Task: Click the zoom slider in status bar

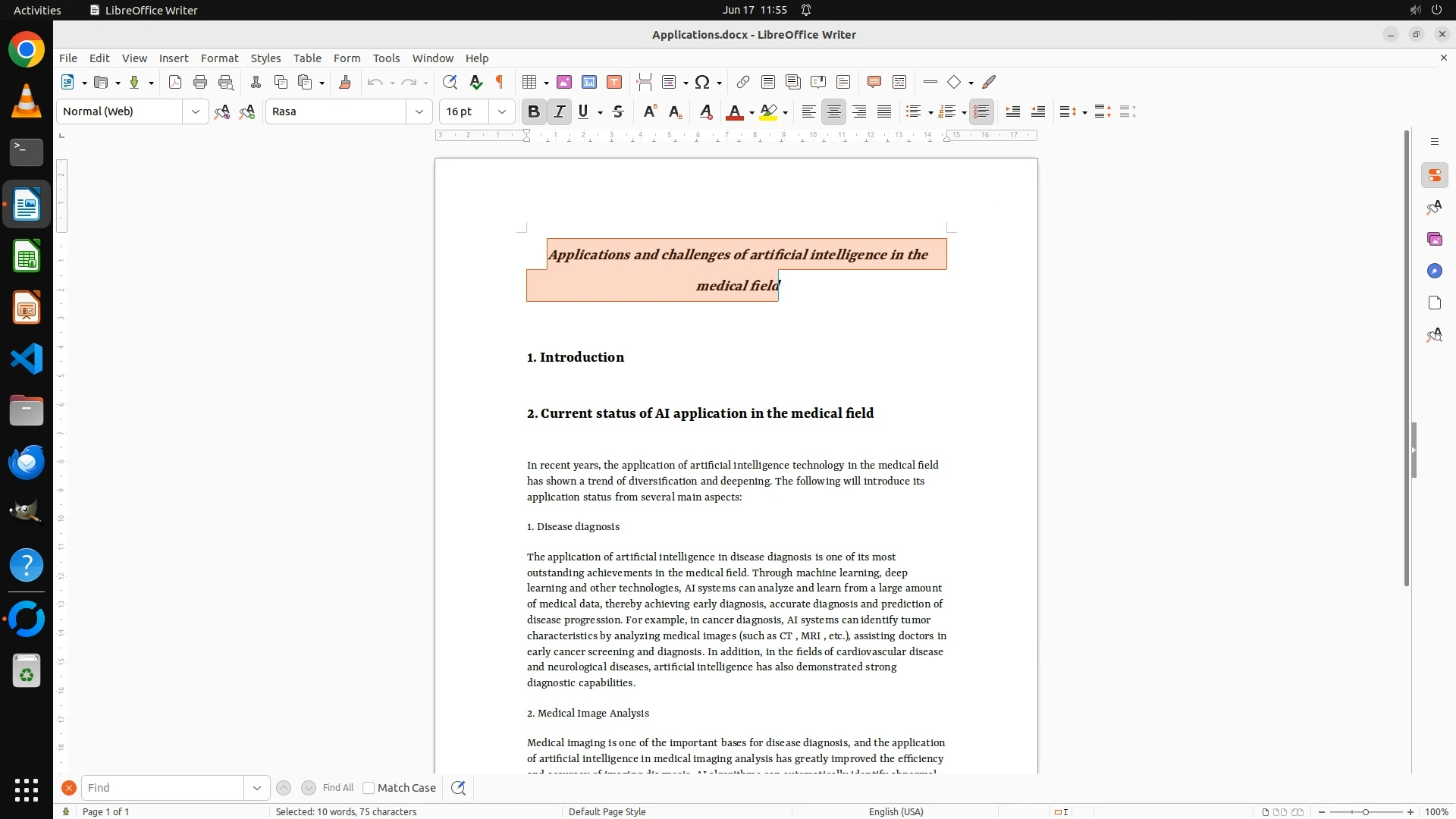Action: coord(1365,811)
